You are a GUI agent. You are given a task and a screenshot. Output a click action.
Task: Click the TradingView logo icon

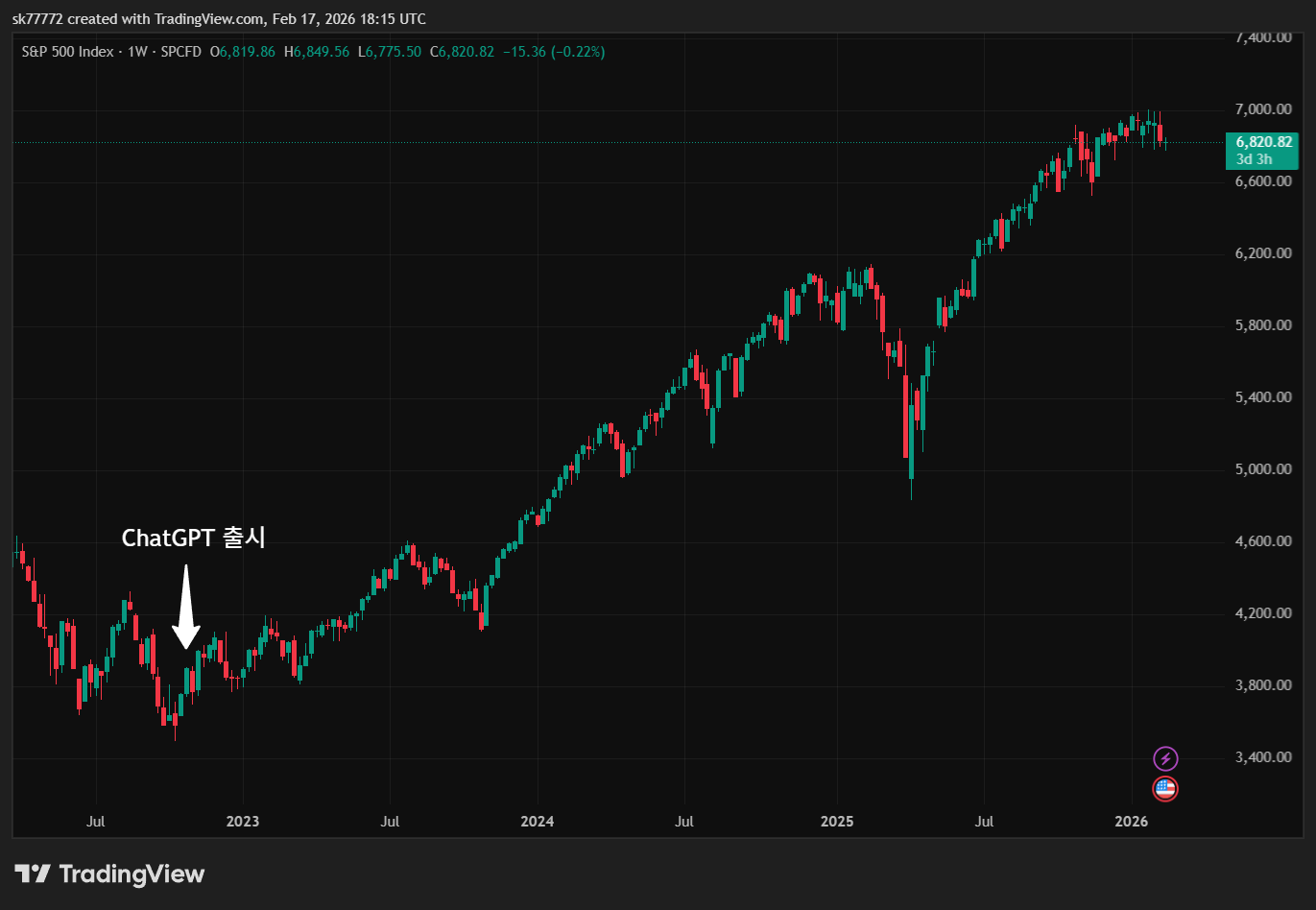coord(32,874)
